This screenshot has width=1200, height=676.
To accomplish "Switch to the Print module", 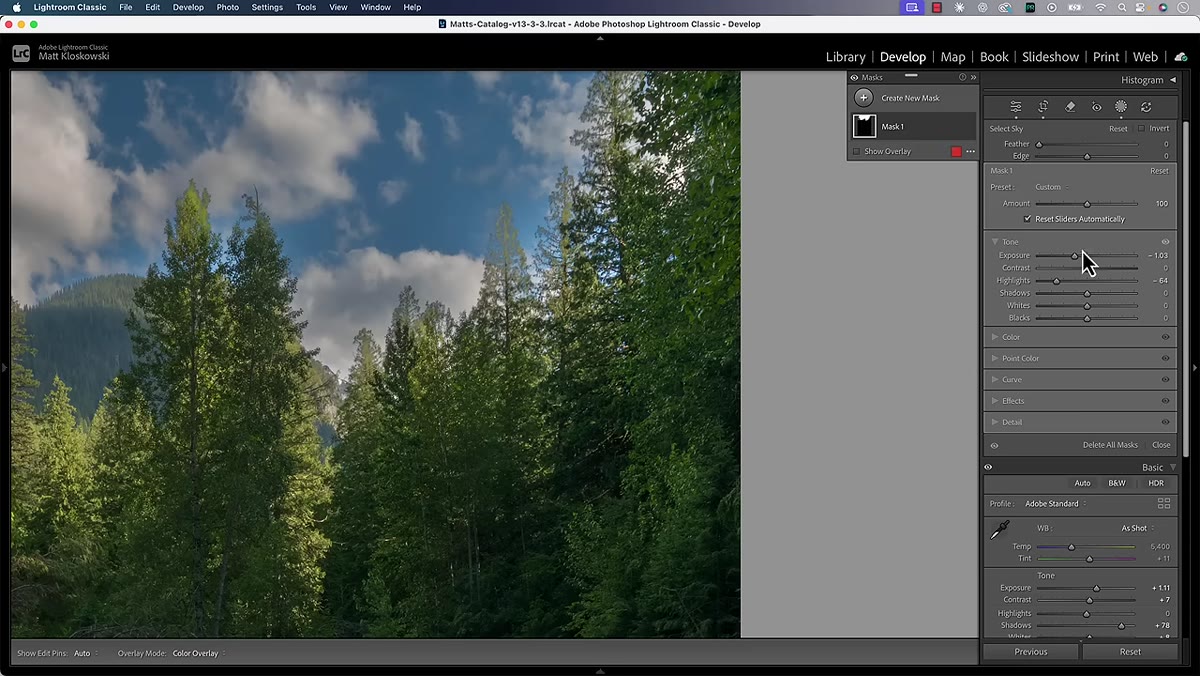I will (1106, 57).
